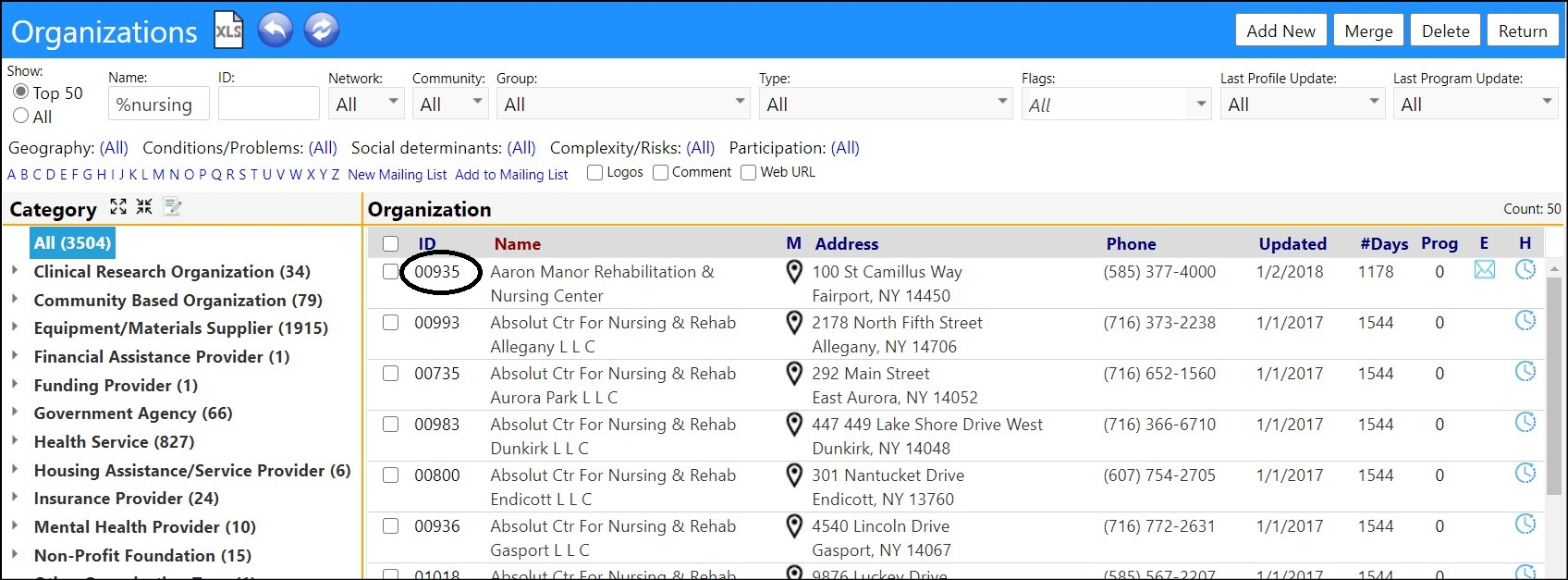Toggle the Comment checkbox
Screen dimensions: 1568x580
tap(660, 172)
